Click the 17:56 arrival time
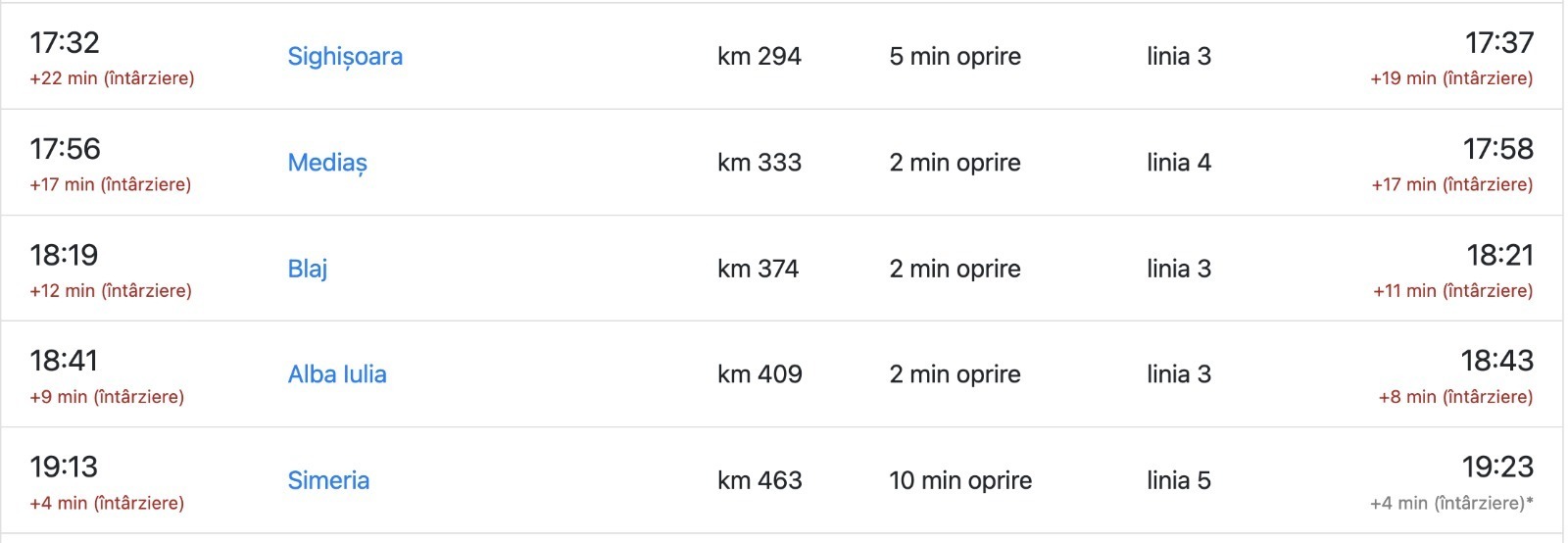Image resolution: width=1568 pixels, height=543 pixels. point(65,149)
